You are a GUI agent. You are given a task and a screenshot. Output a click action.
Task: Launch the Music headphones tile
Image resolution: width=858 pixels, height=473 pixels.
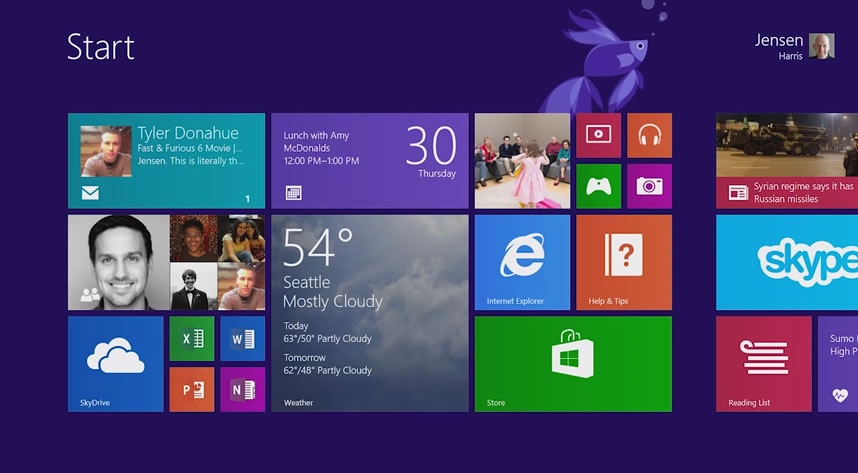650,135
